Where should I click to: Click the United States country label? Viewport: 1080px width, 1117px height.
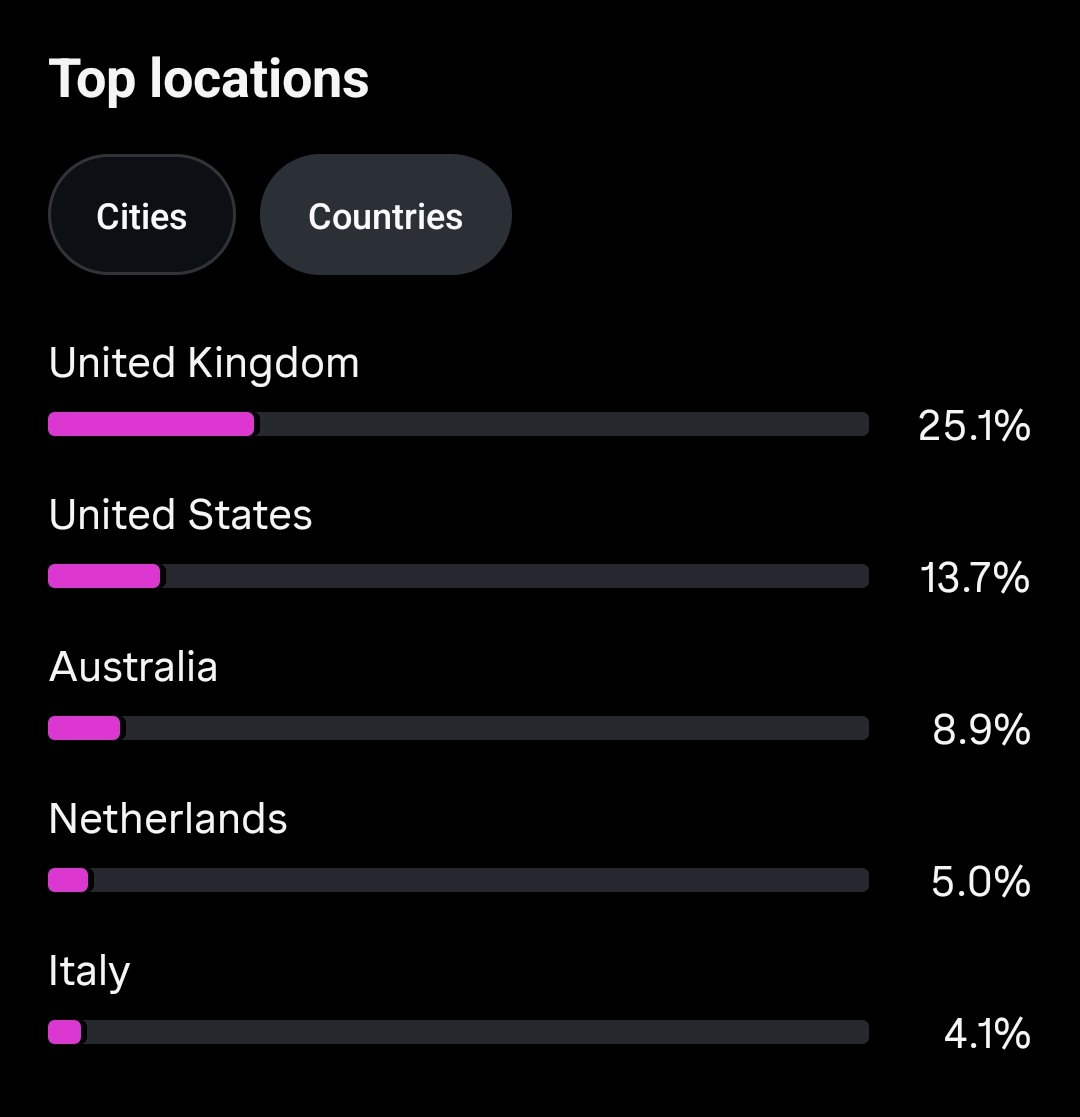[181, 515]
